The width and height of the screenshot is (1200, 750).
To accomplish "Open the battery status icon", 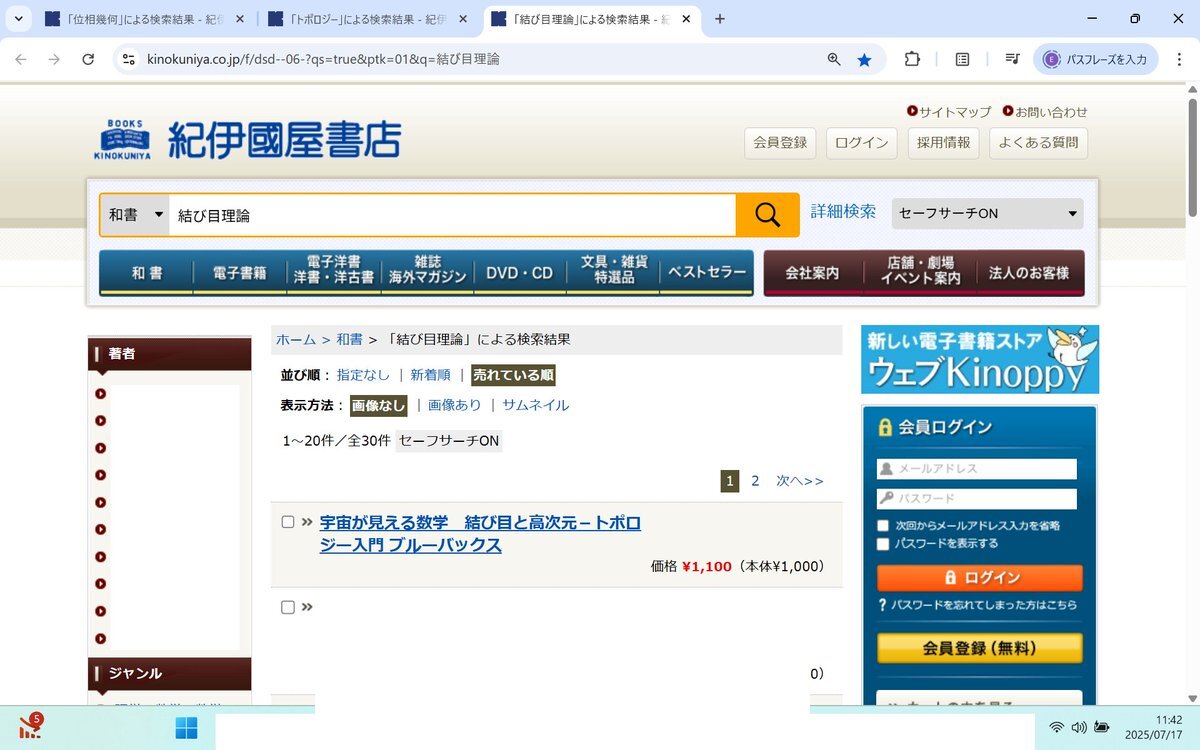I will point(1102,727).
